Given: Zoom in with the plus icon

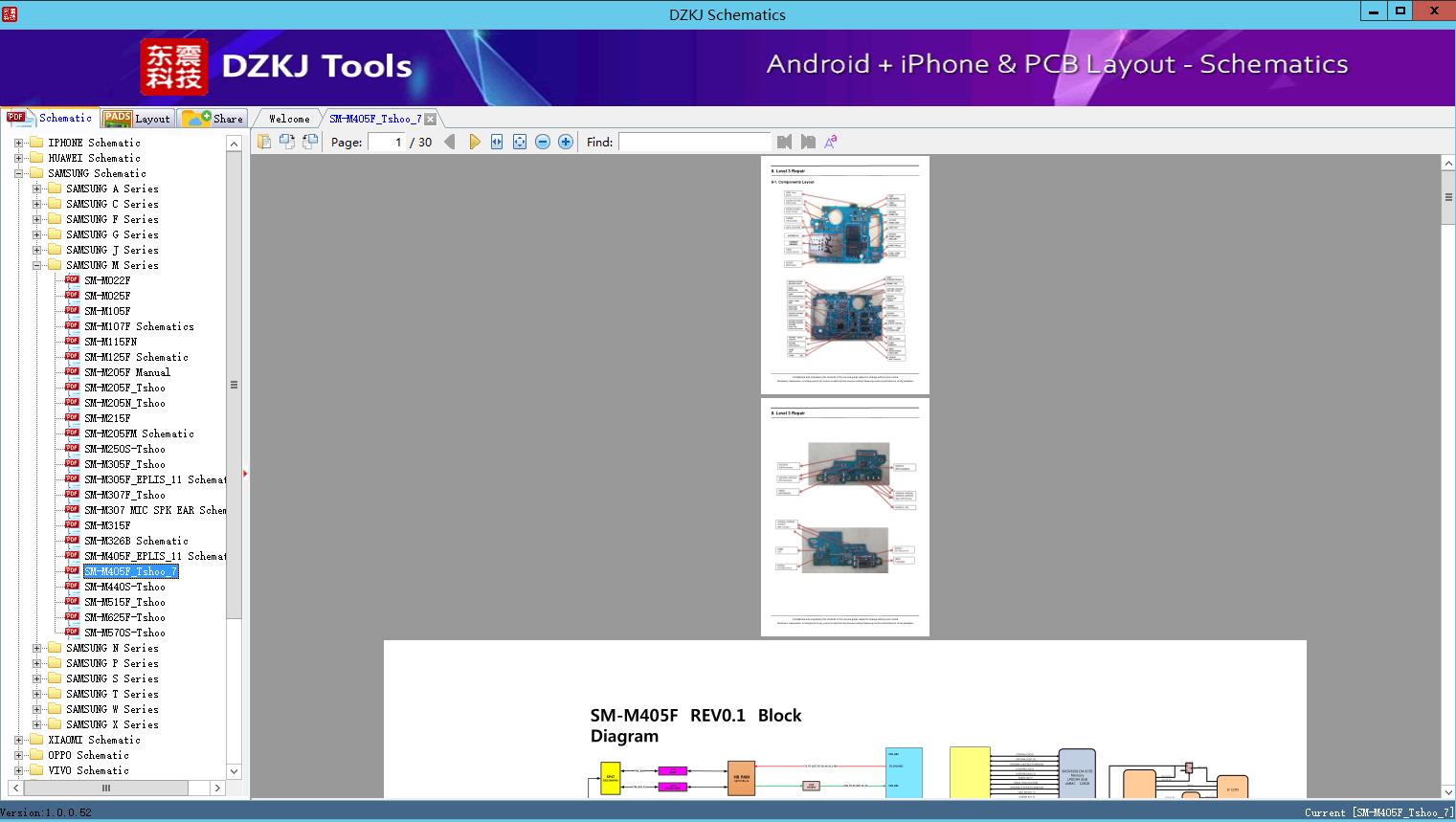Looking at the screenshot, I should point(566,142).
